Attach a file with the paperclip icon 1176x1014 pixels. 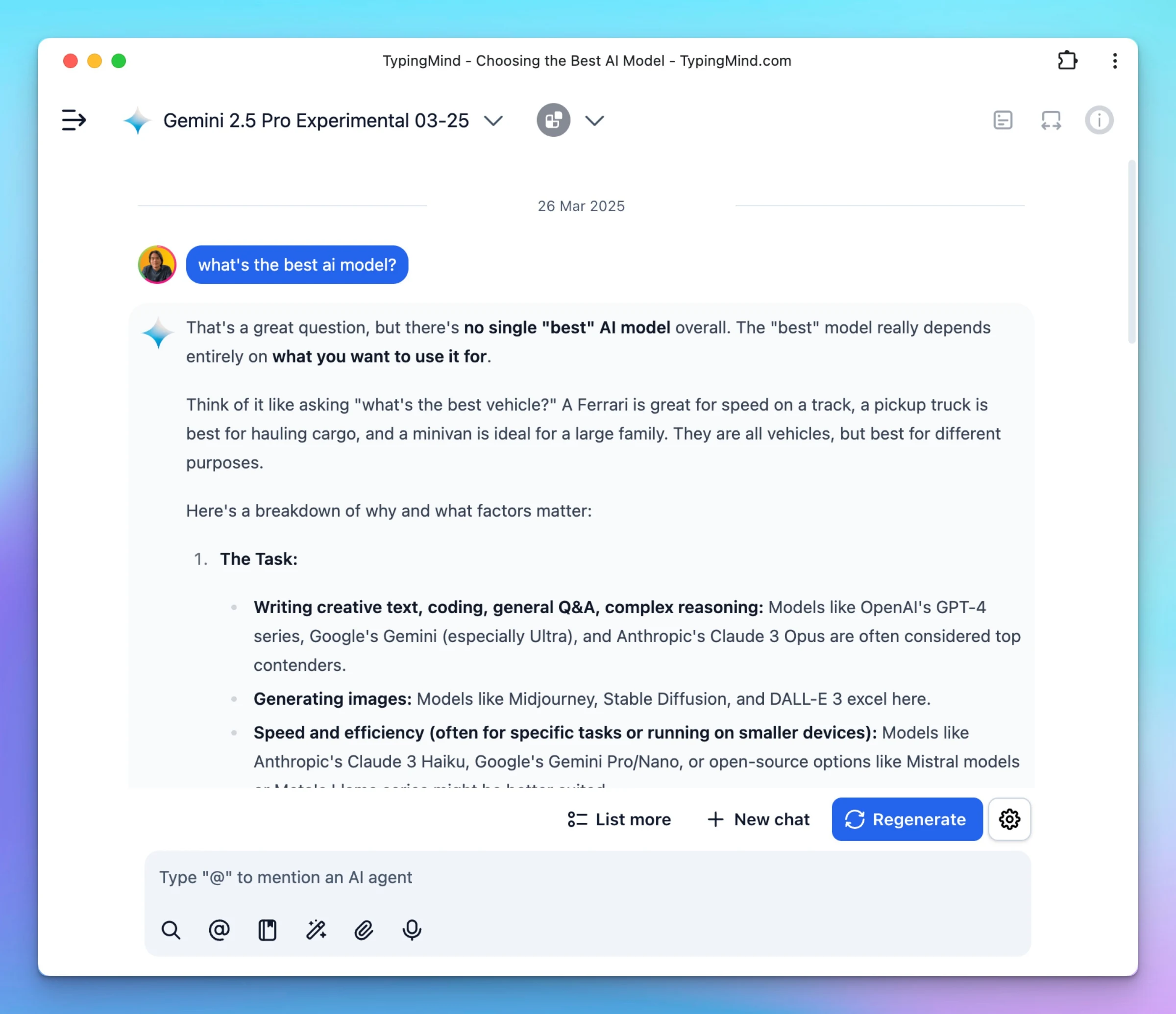click(x=364, y=930)
